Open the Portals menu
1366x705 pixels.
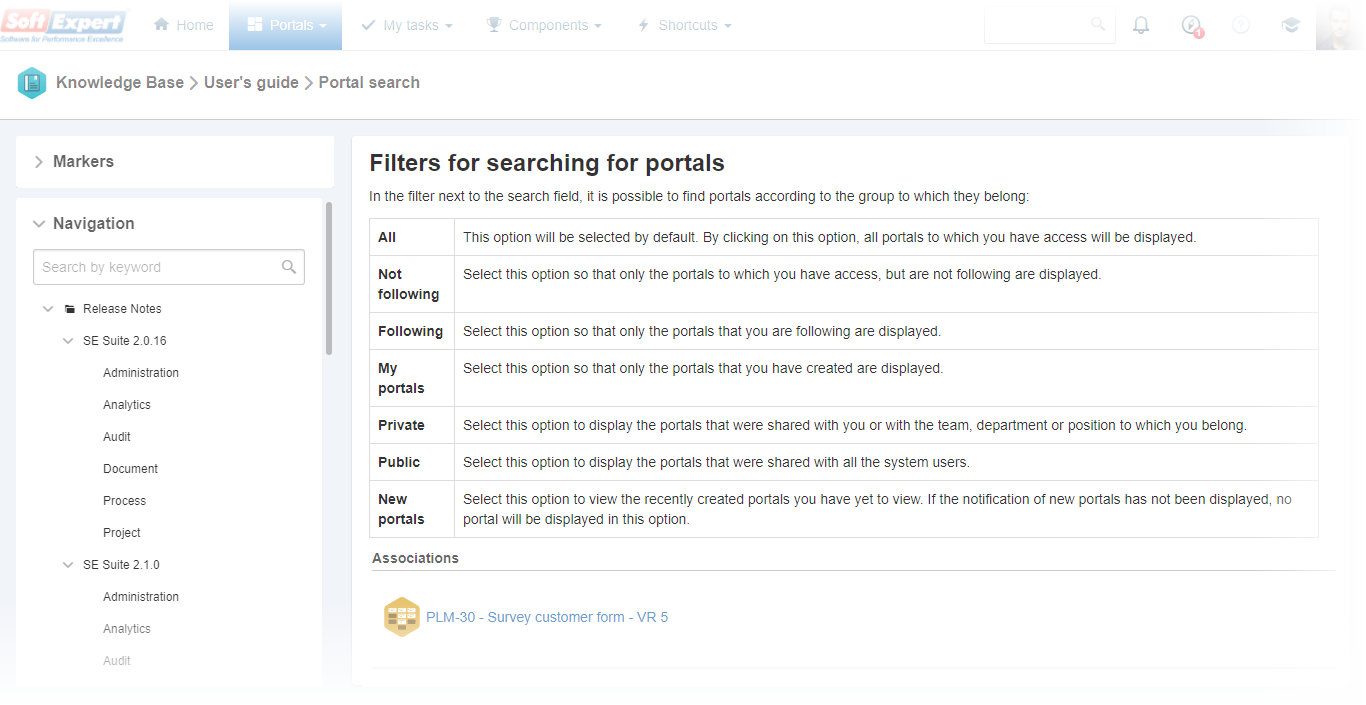286,25
